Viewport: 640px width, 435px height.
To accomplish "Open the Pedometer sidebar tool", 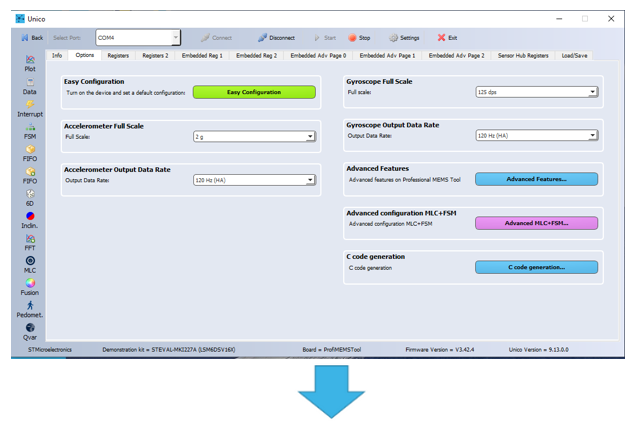I will coord(30,310).
